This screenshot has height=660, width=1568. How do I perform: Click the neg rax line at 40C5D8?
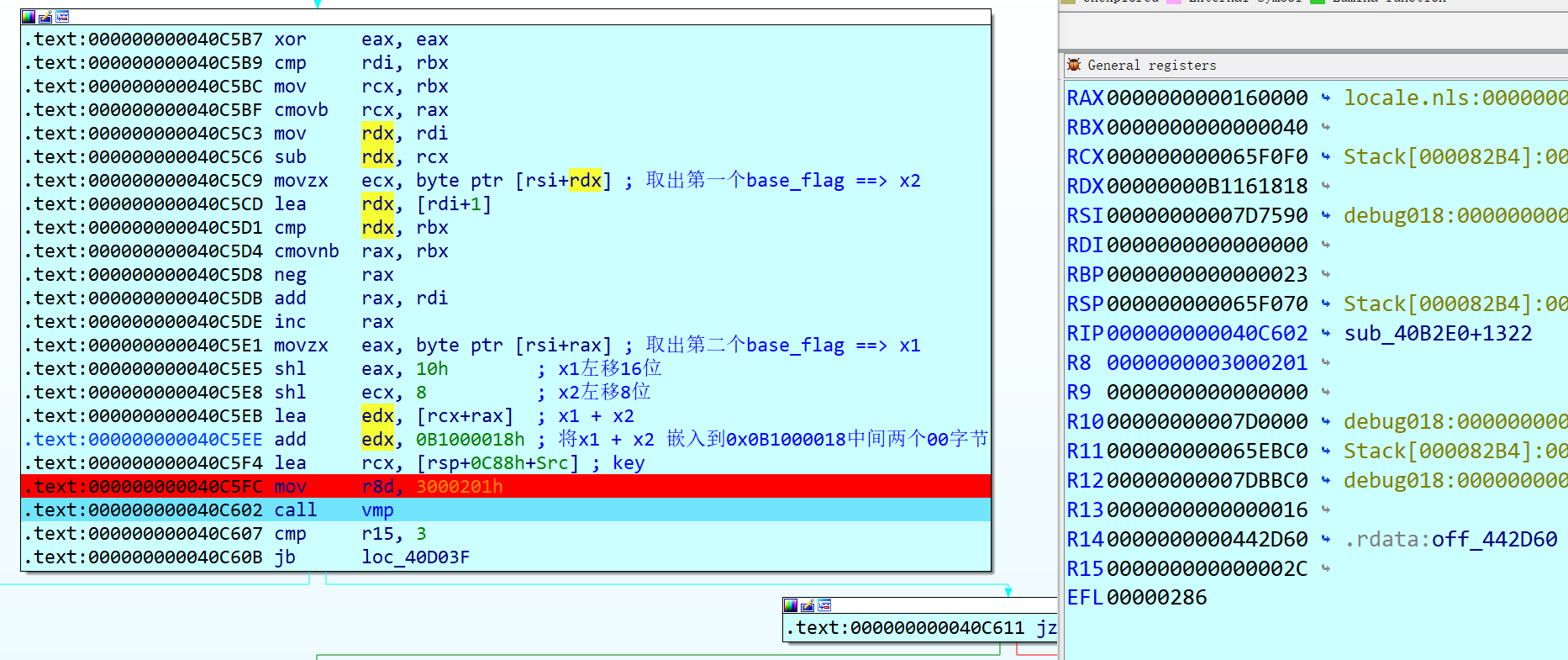click(506, 274)
